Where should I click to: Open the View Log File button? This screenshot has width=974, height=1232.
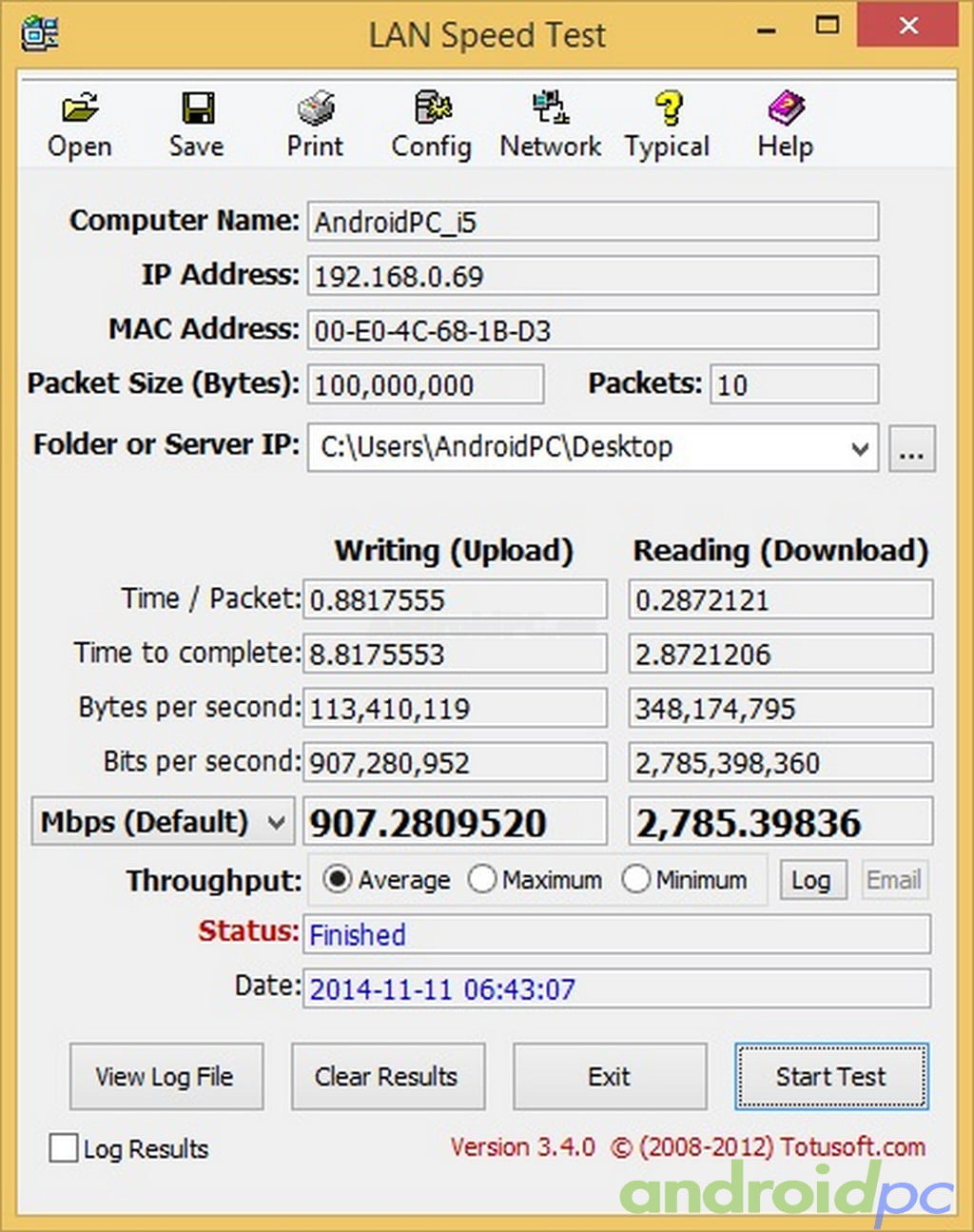point(166,1076)
